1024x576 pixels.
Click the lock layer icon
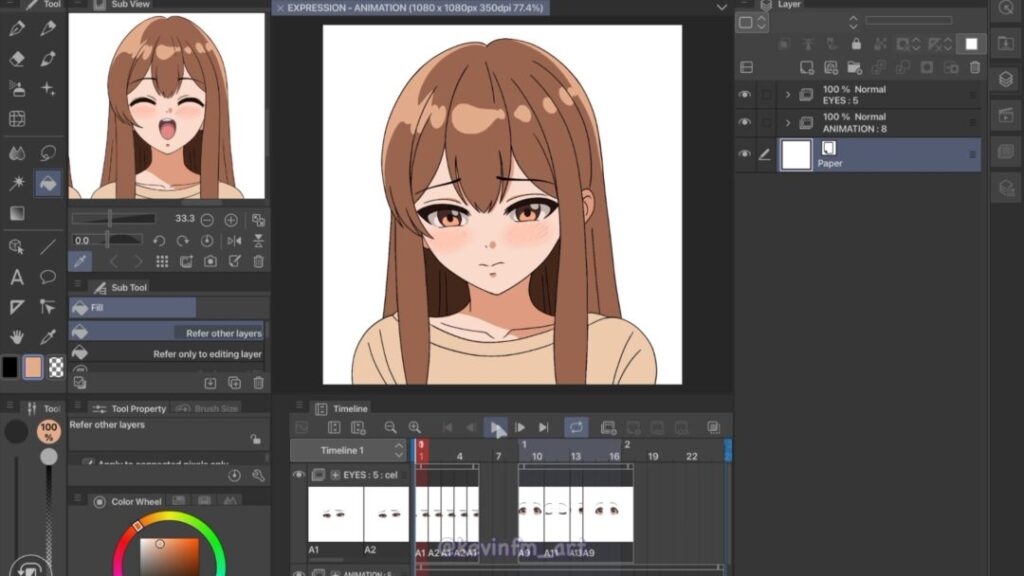pyautogui.click(x=855, y=44)
